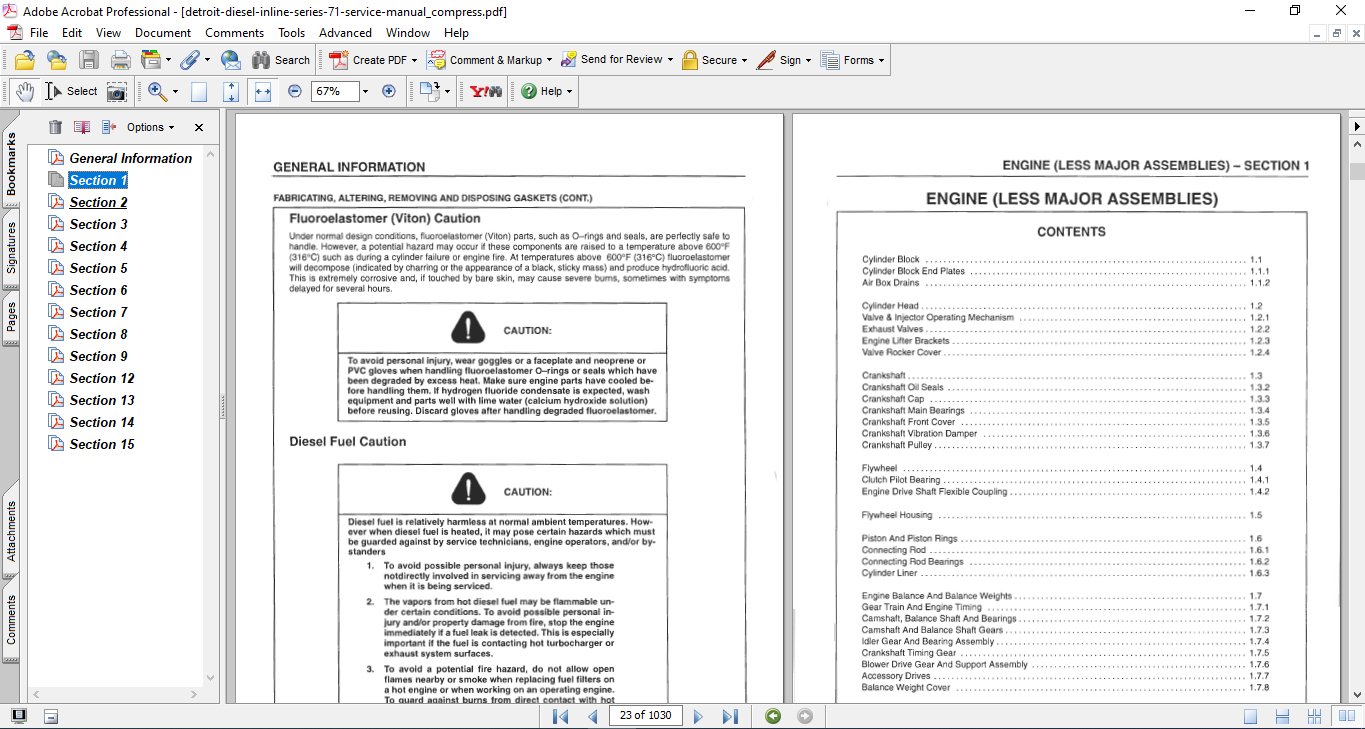Viewport: 1365px width, 729px height.
Task: Expand the bookmarks Options dropdown
Action: point(150,127)
